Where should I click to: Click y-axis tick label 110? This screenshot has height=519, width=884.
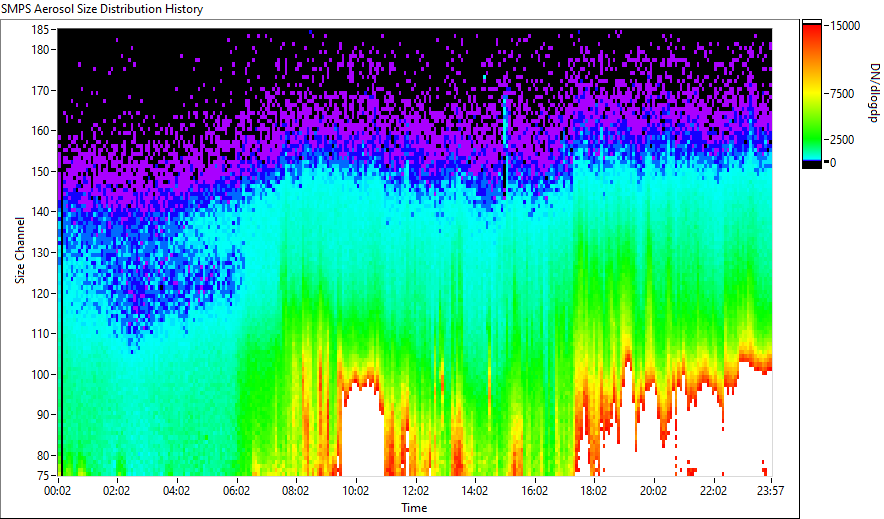(x=40, y=334)
